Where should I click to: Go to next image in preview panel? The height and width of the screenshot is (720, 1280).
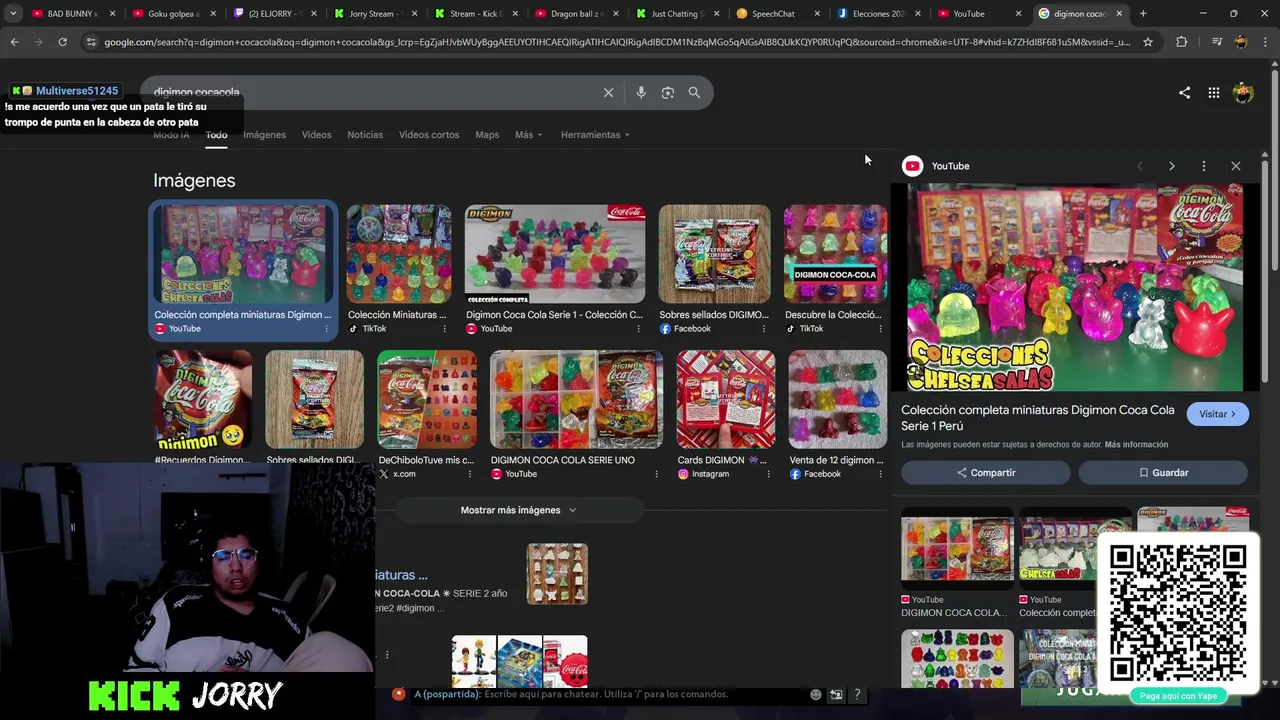1172,166
